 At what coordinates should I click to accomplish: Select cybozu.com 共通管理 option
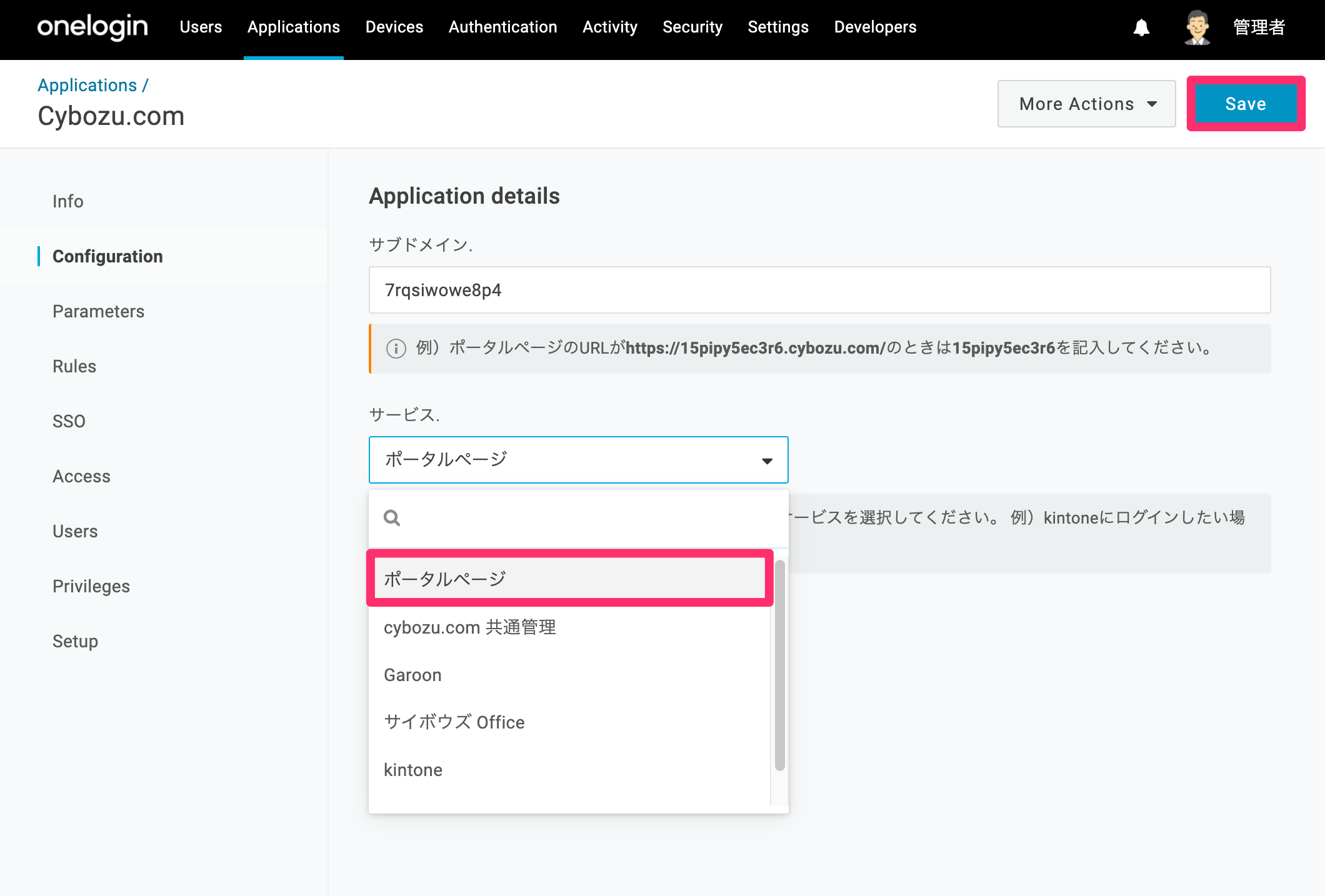click(x=570, y=627)
